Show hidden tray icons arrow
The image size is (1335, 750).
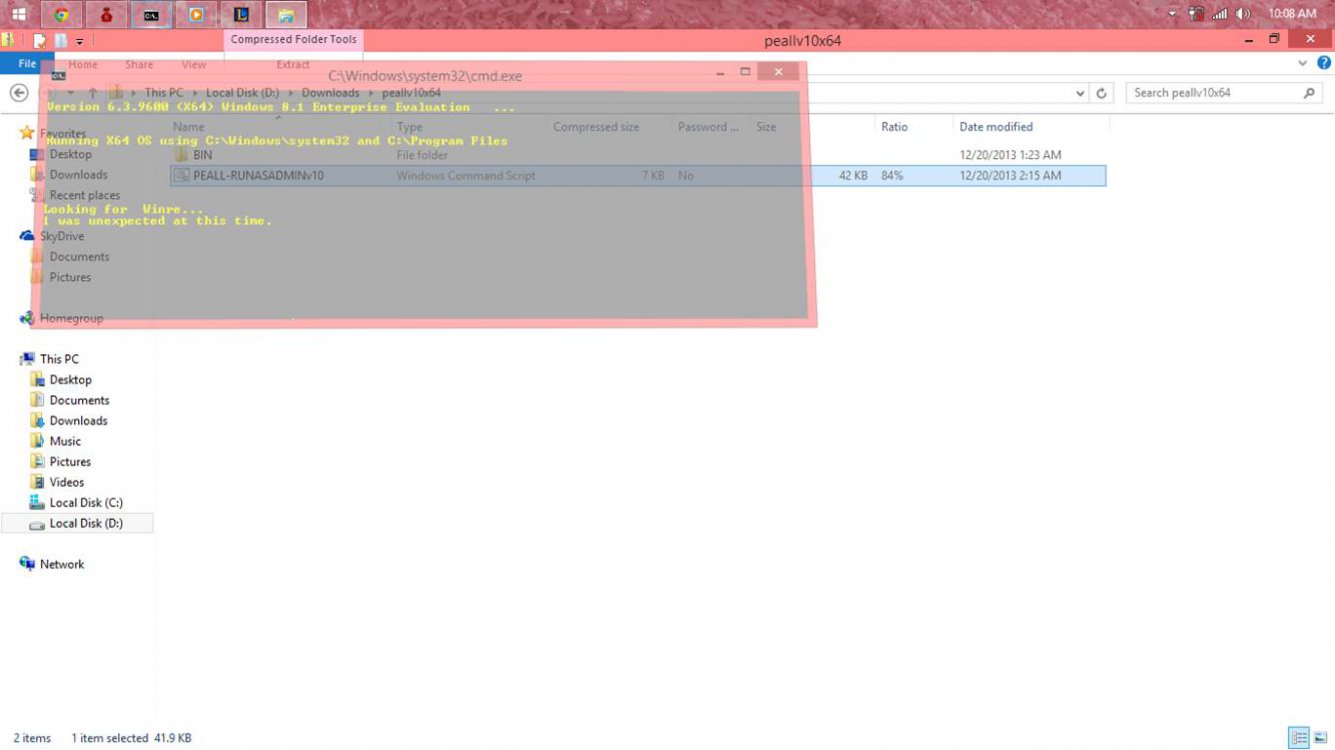(x=1173, y=14)
